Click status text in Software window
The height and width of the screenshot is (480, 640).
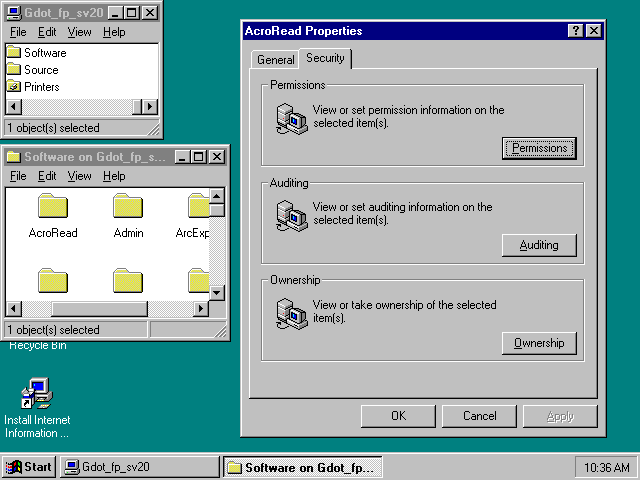click(x=53, y=330)
